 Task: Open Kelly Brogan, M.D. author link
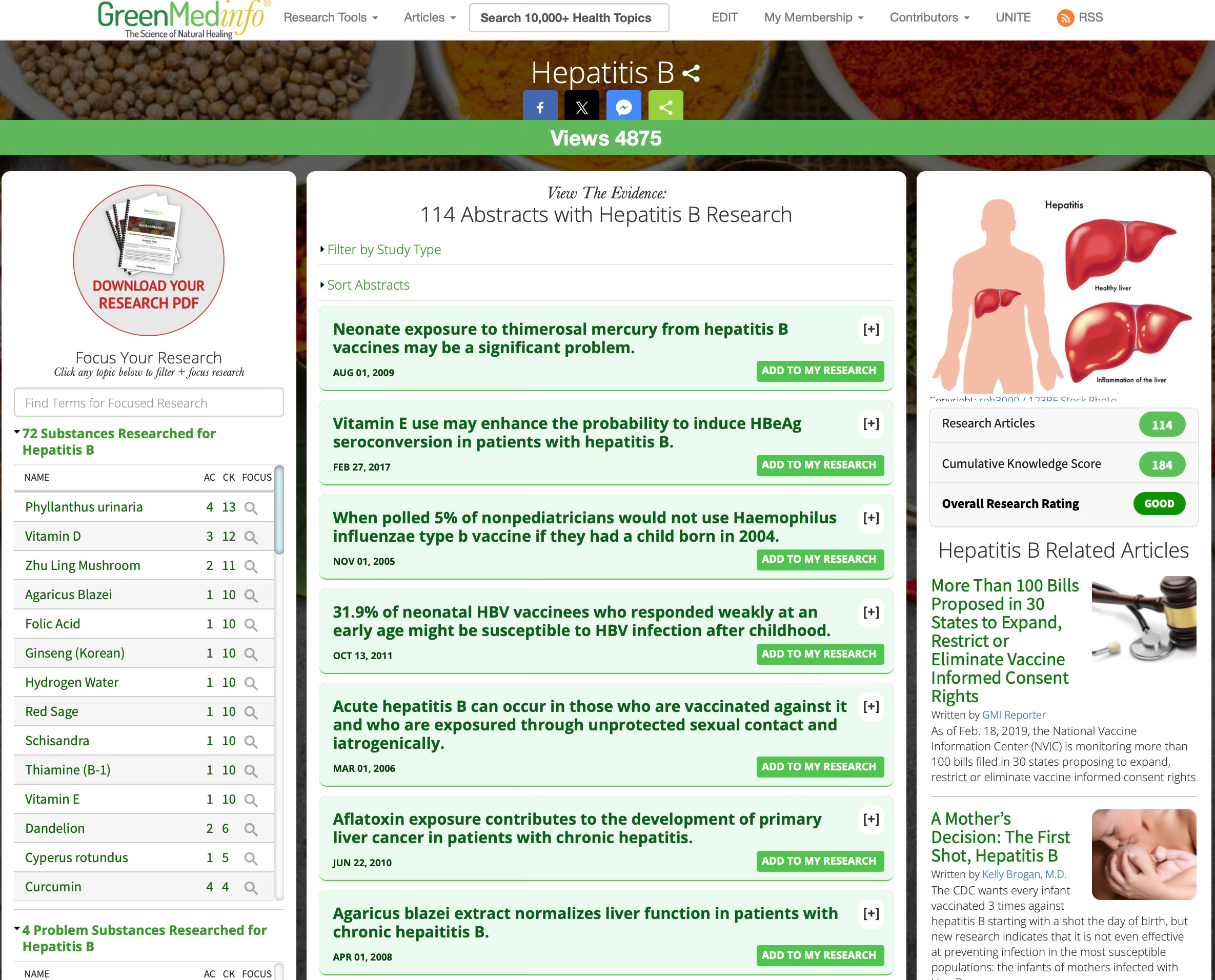(1024, 874)
